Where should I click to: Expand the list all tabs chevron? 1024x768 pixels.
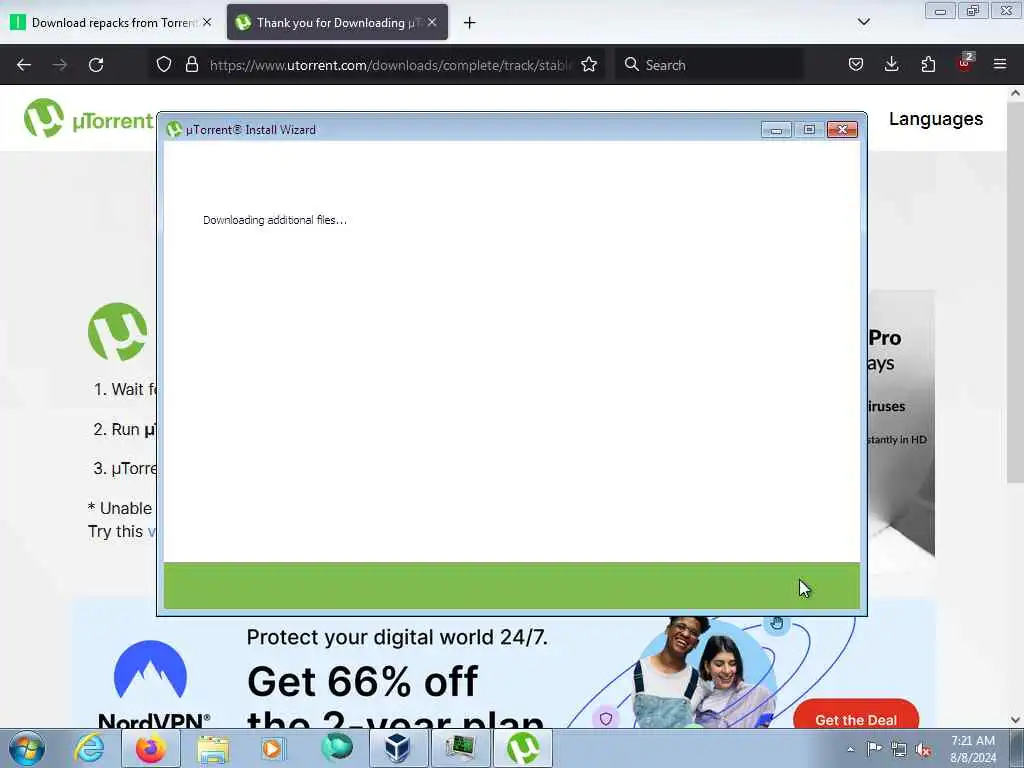click(863, 22)
